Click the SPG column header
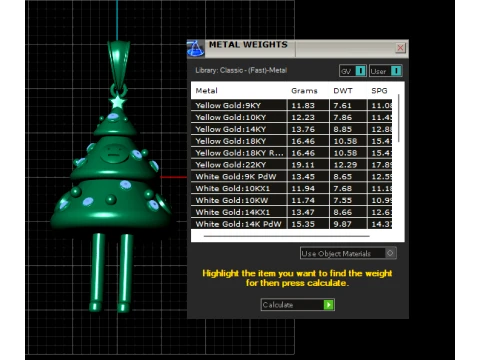The width and height of the screenshot is (480, 360). pos(379,91)
